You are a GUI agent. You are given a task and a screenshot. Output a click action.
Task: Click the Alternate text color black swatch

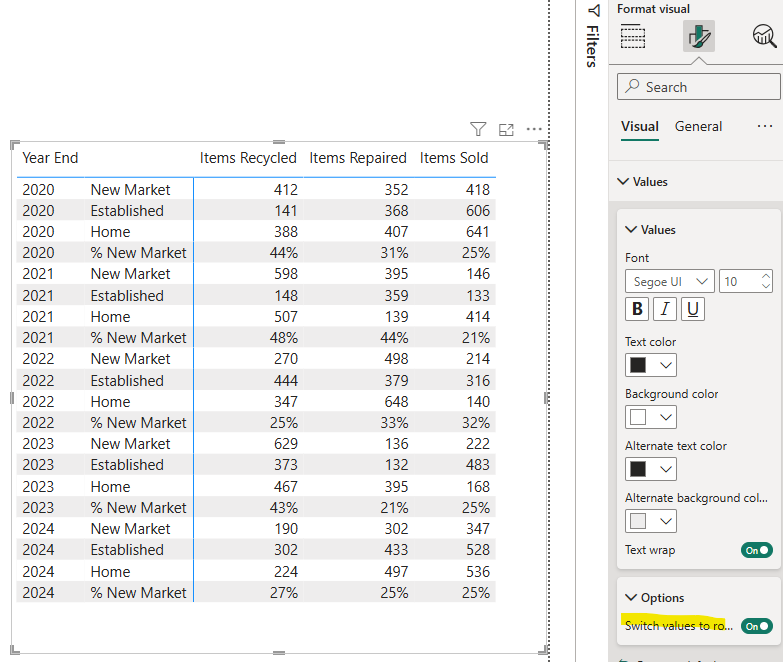pyautogui.click(x=638, y=469)
